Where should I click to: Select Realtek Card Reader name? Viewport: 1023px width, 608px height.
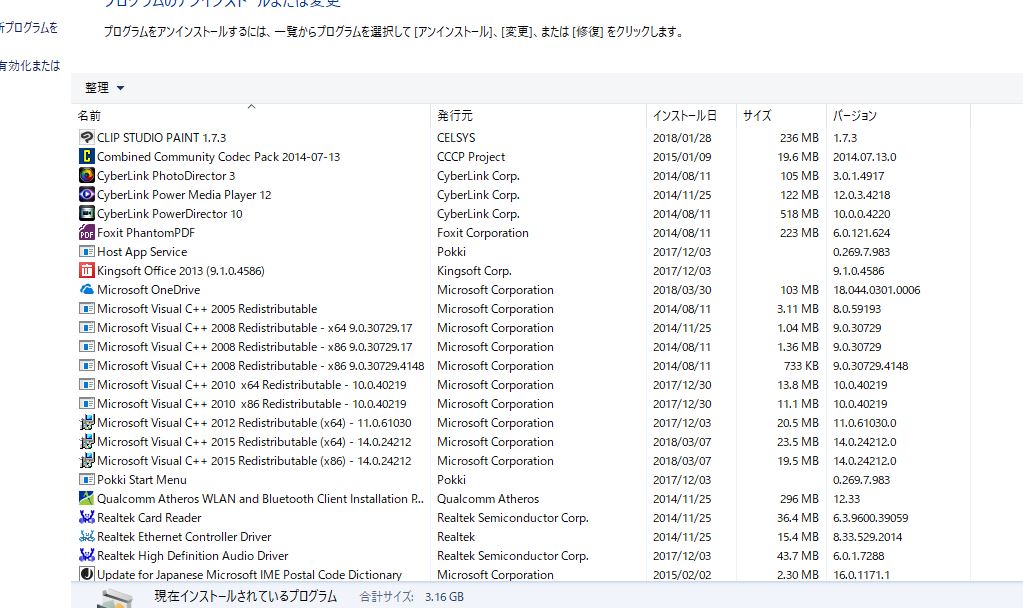[149, 517]
